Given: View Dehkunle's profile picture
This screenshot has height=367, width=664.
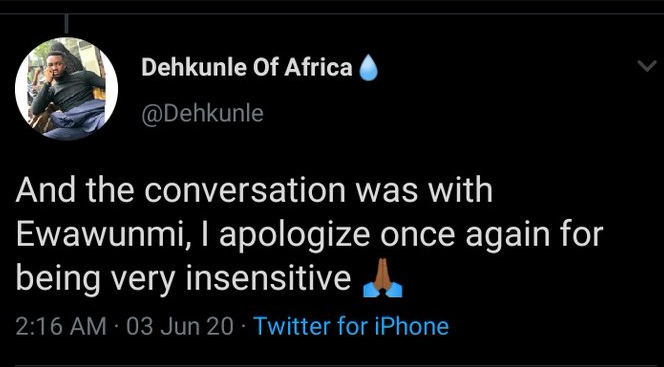Looking at the screenshot, I should point(66,88).
